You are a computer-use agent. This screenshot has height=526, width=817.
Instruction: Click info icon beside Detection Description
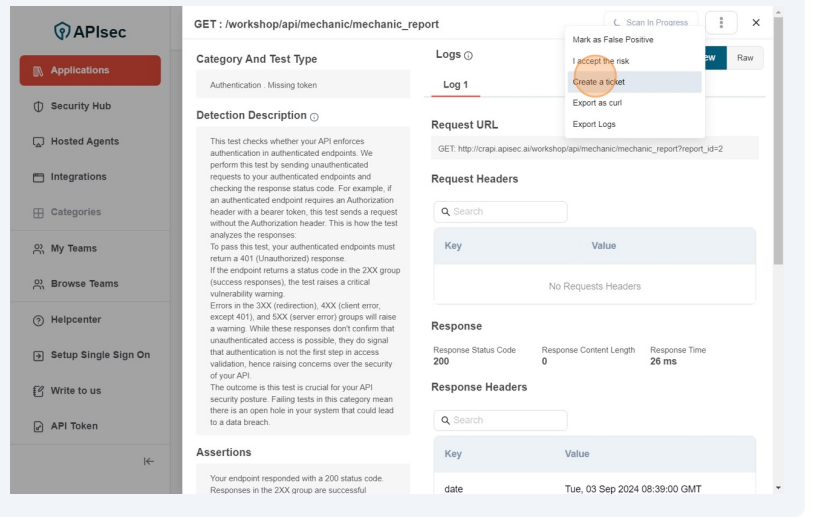315,117
